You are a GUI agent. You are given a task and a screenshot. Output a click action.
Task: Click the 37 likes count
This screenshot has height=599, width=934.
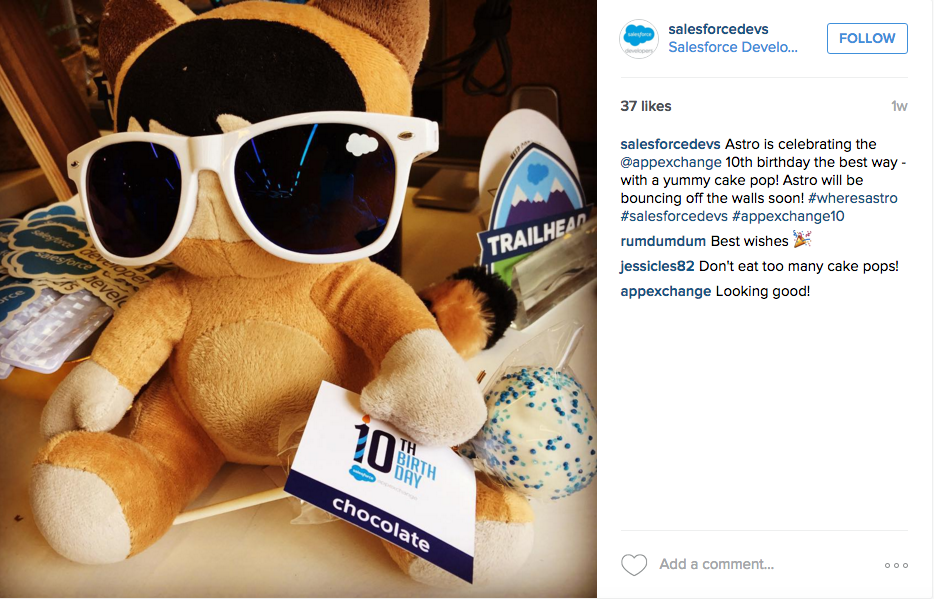point(646,106)
